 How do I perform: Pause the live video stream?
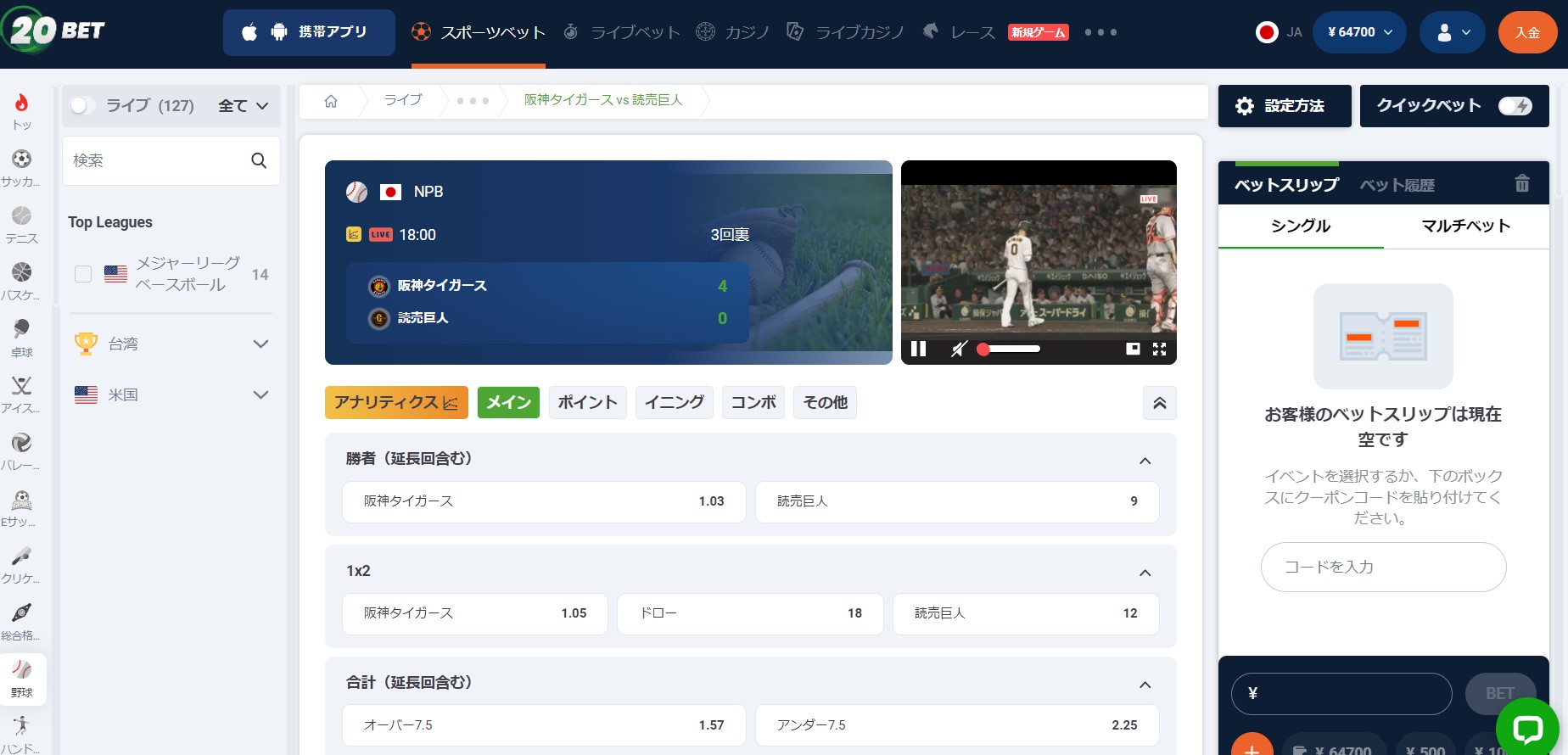click(918, 349)
